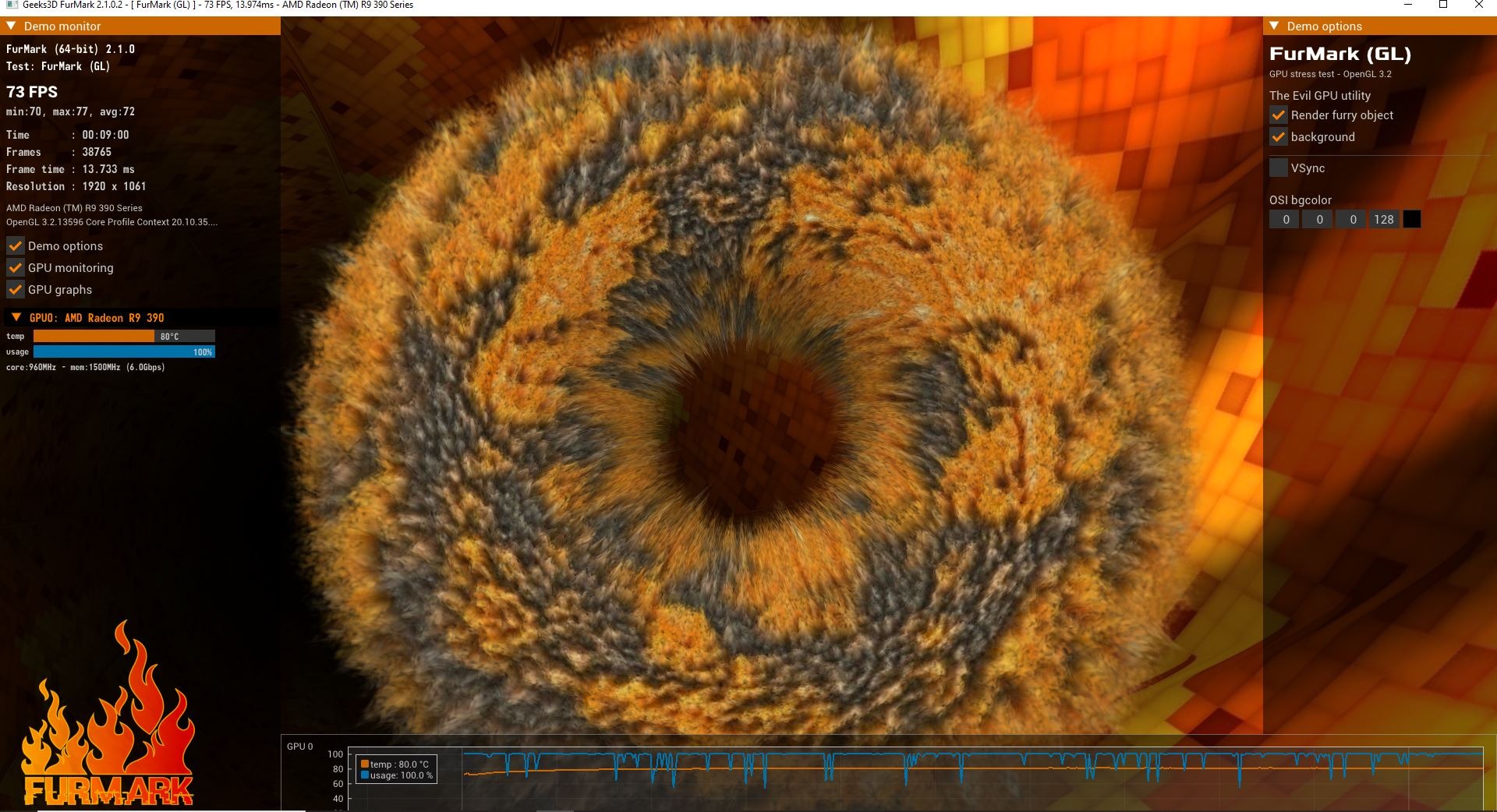Minimize the FurMark window
The width and height of the screenshot is (1497, 812).
coord(1408,5)
